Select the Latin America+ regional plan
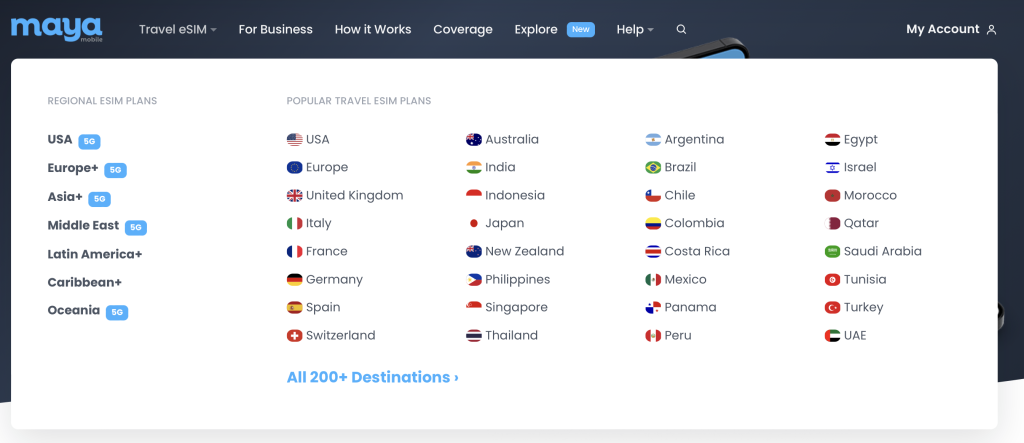 click(x=95, y=254)
